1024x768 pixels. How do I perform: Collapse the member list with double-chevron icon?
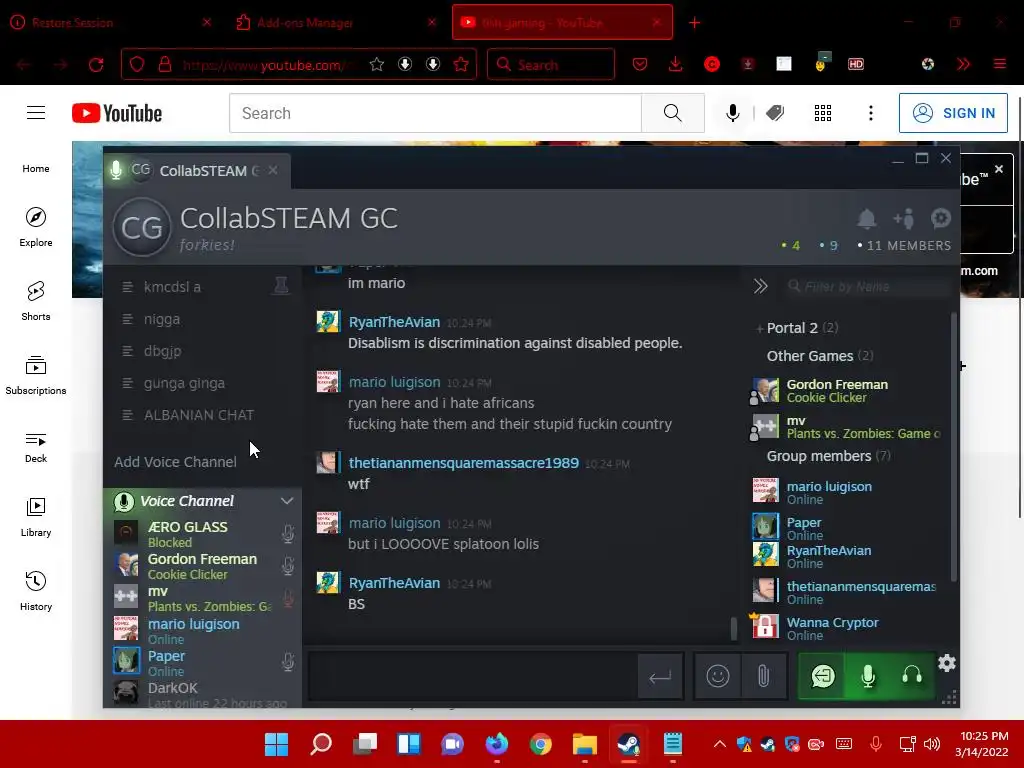(760, 286)
